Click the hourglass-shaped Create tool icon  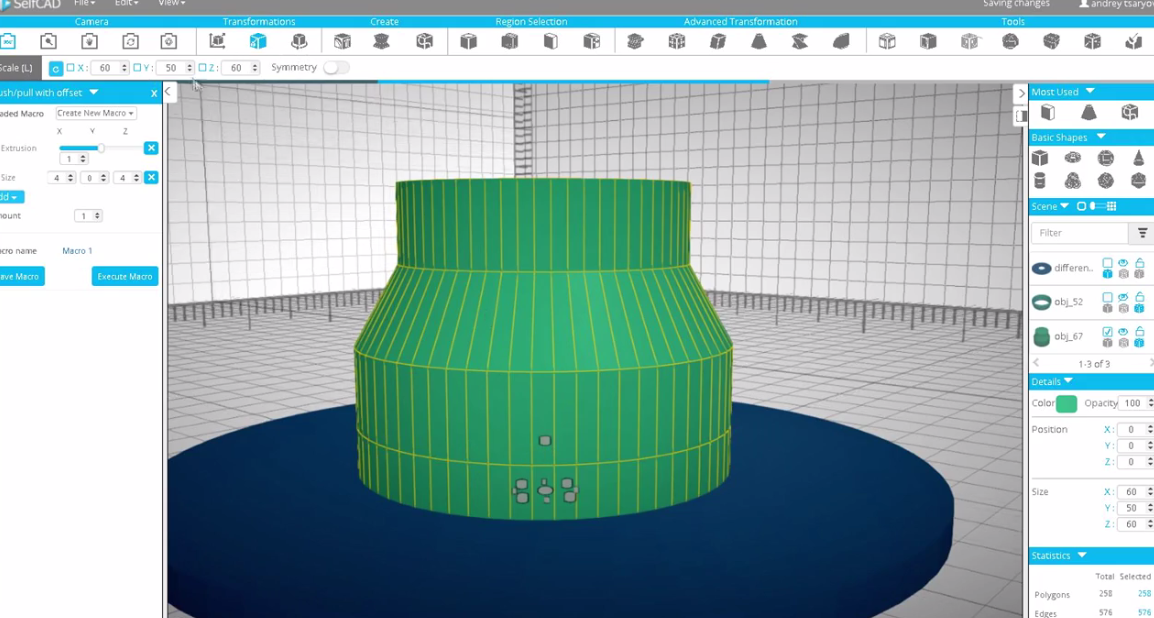(x=381, y=41)
